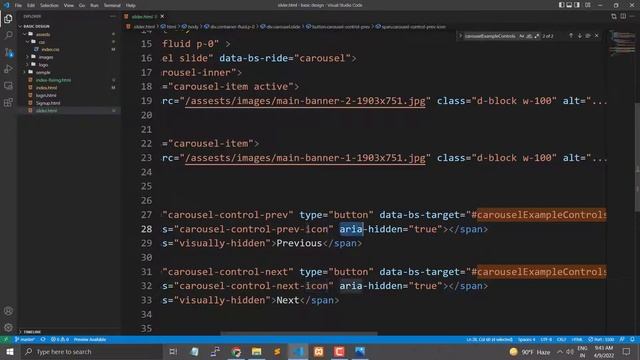Split the editor to the right
This screenshot has height=360, width=640.
click(x=623, y=16)
